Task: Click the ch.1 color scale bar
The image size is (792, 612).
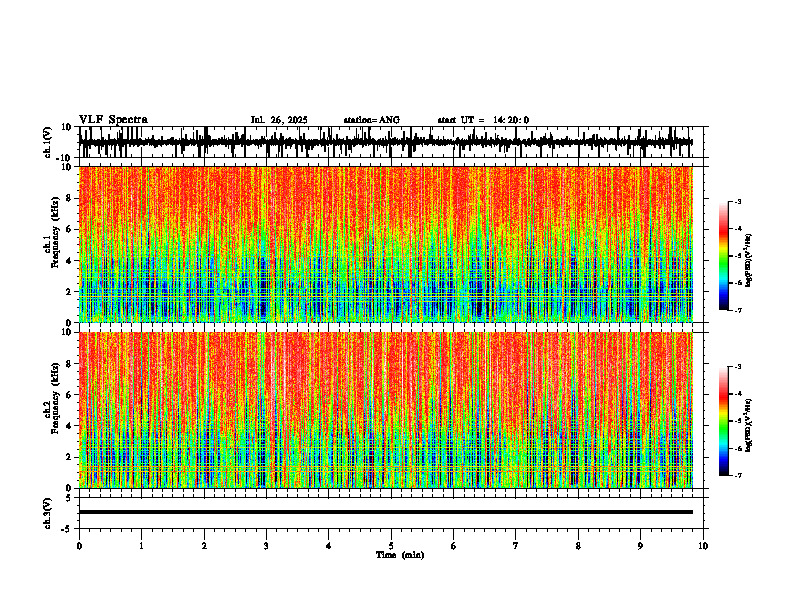Action: (723, 256)
